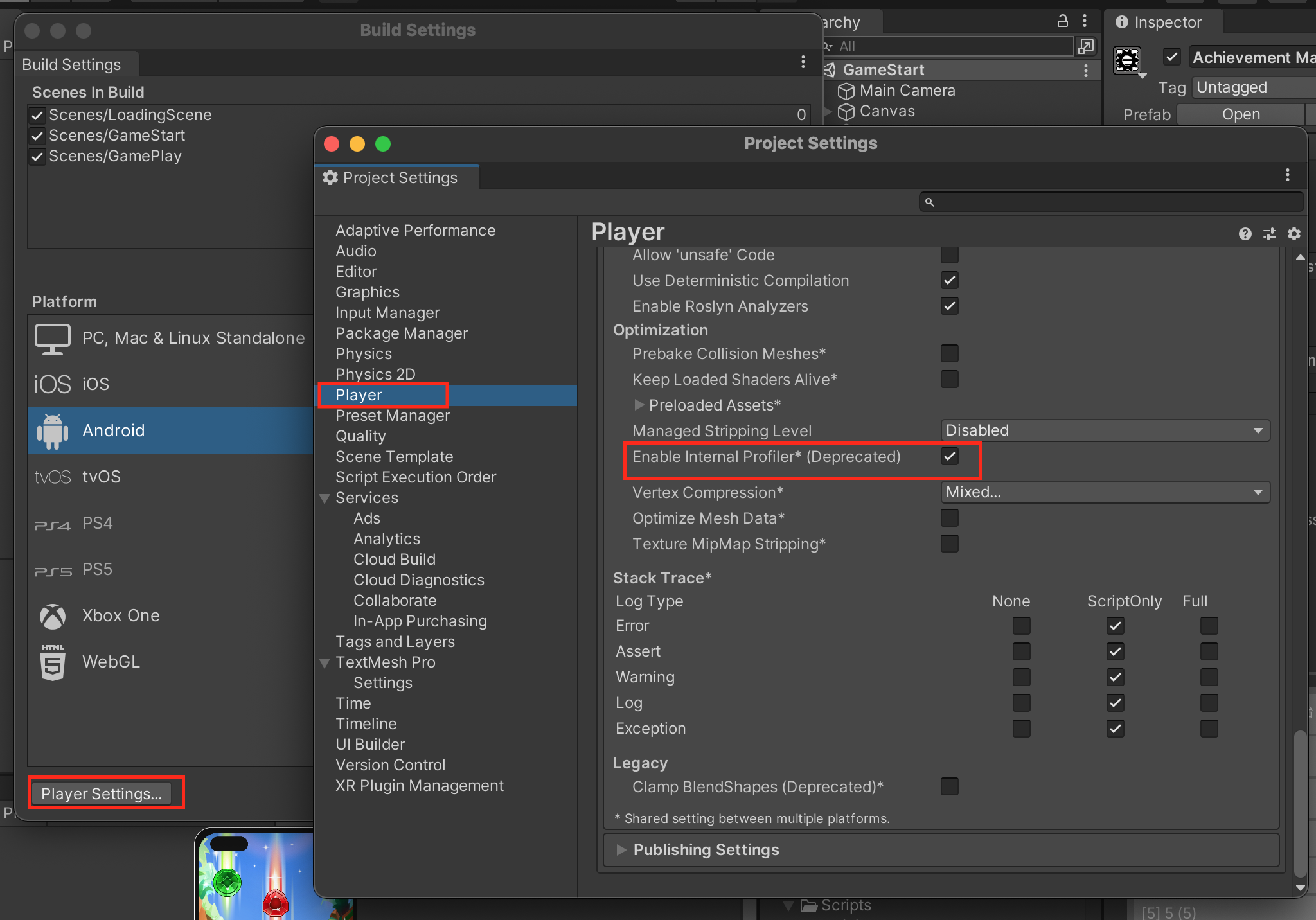Click the Player settings gear icon

point(1294,234)
